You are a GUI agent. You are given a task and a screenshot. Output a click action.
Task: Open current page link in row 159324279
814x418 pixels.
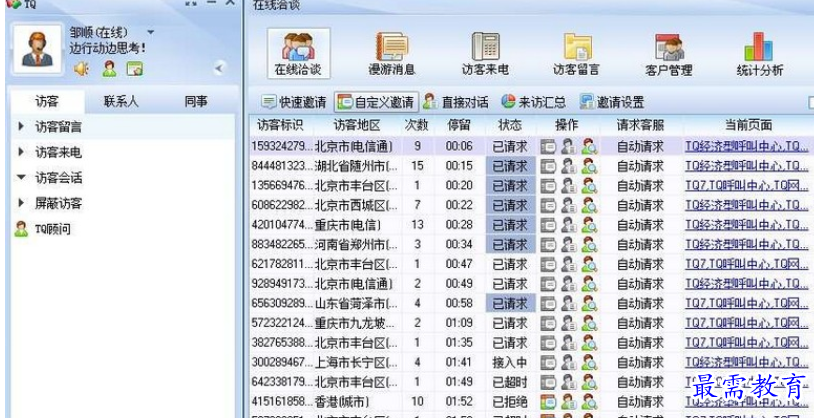[747, 146]
